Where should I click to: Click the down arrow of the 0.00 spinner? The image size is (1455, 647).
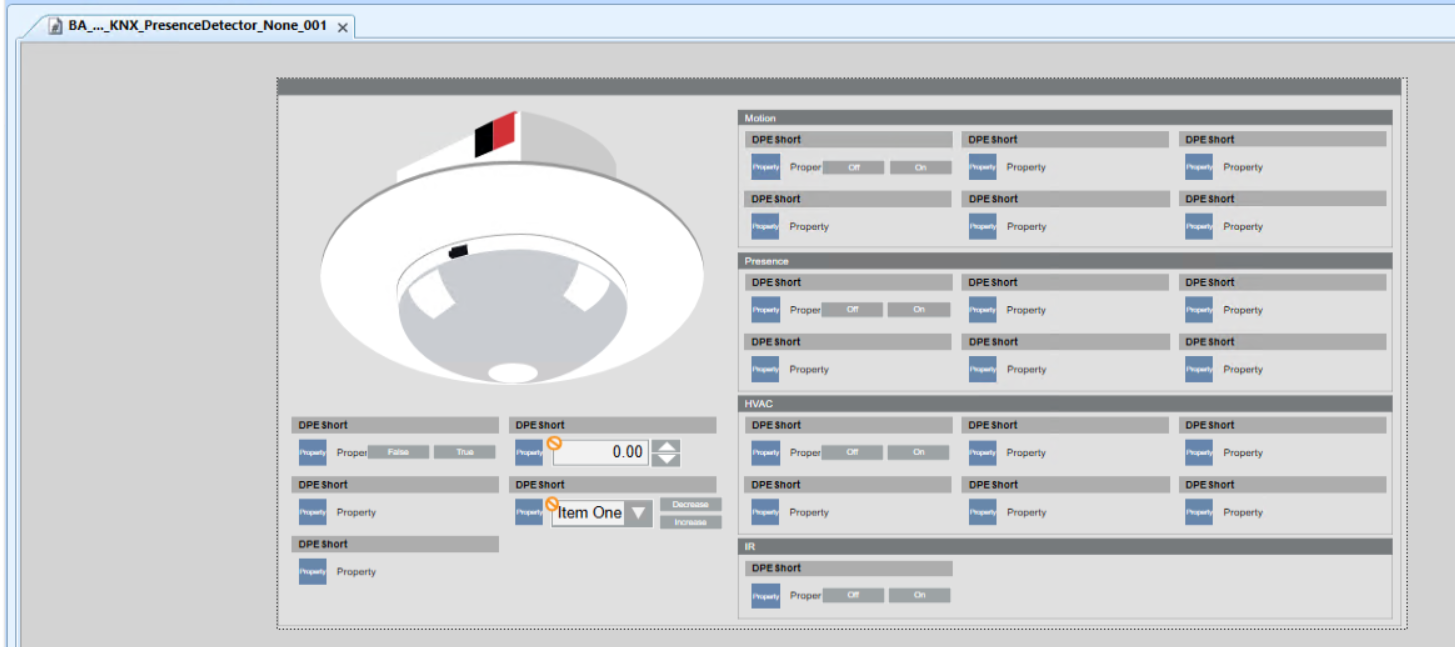tap(665, 460)
